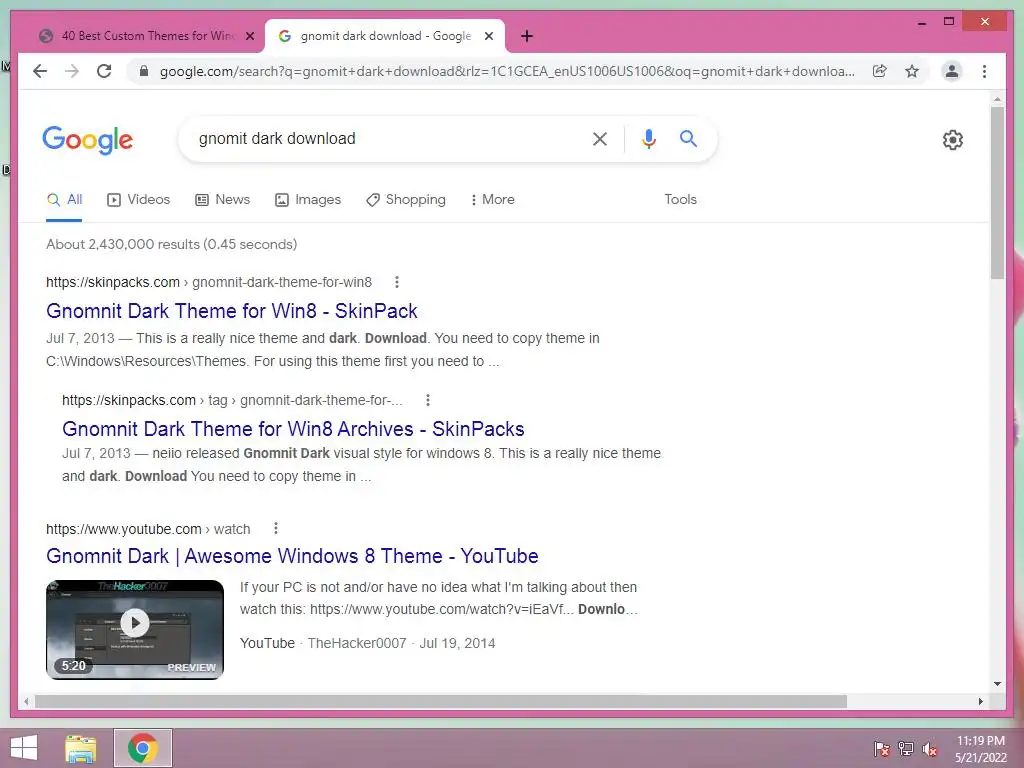Open Google quick settings gear
1024x768 pixels.
click(x=953, y=140)
